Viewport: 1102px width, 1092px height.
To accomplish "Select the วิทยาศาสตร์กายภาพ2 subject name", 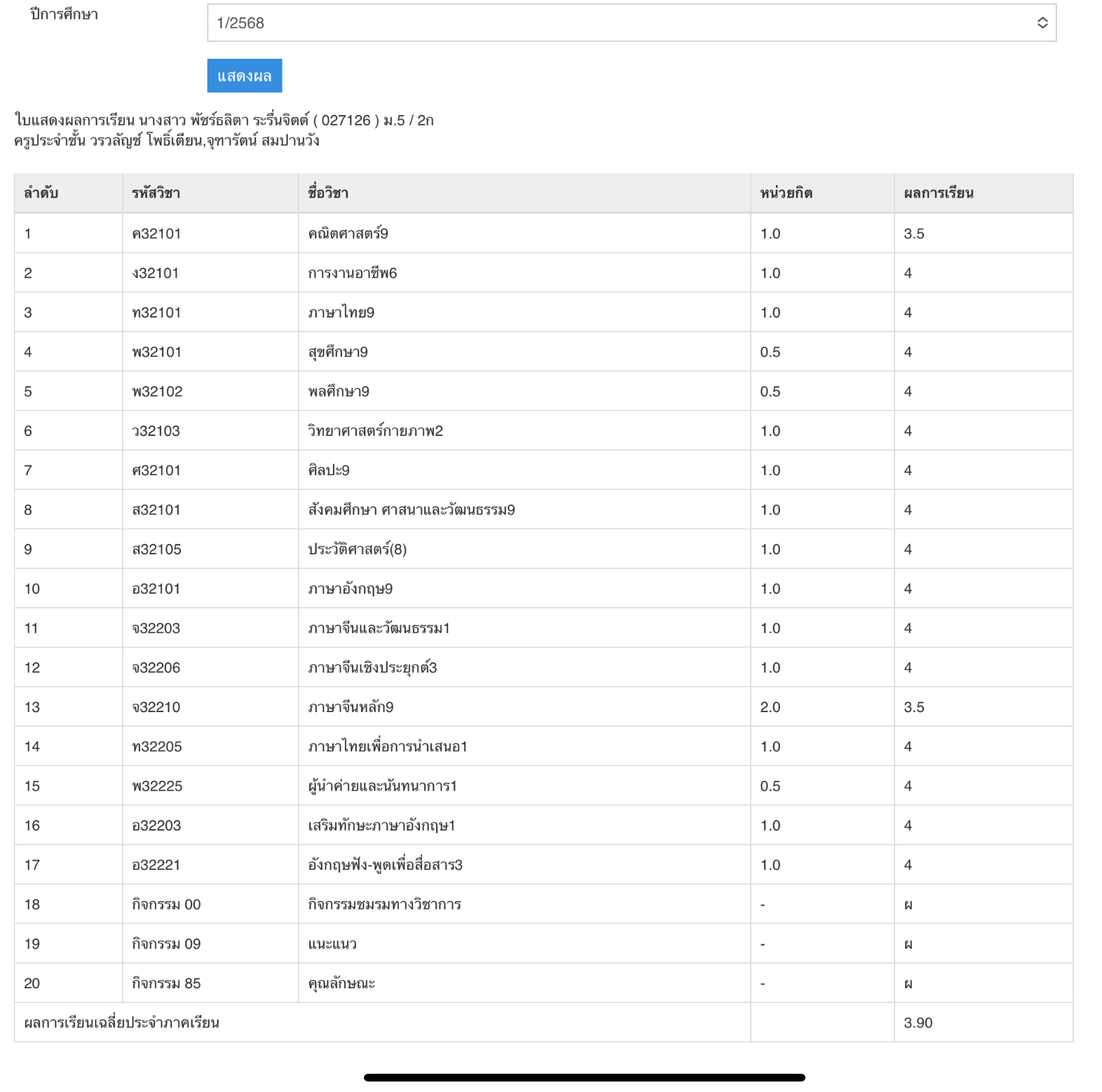I will [375, 431].
